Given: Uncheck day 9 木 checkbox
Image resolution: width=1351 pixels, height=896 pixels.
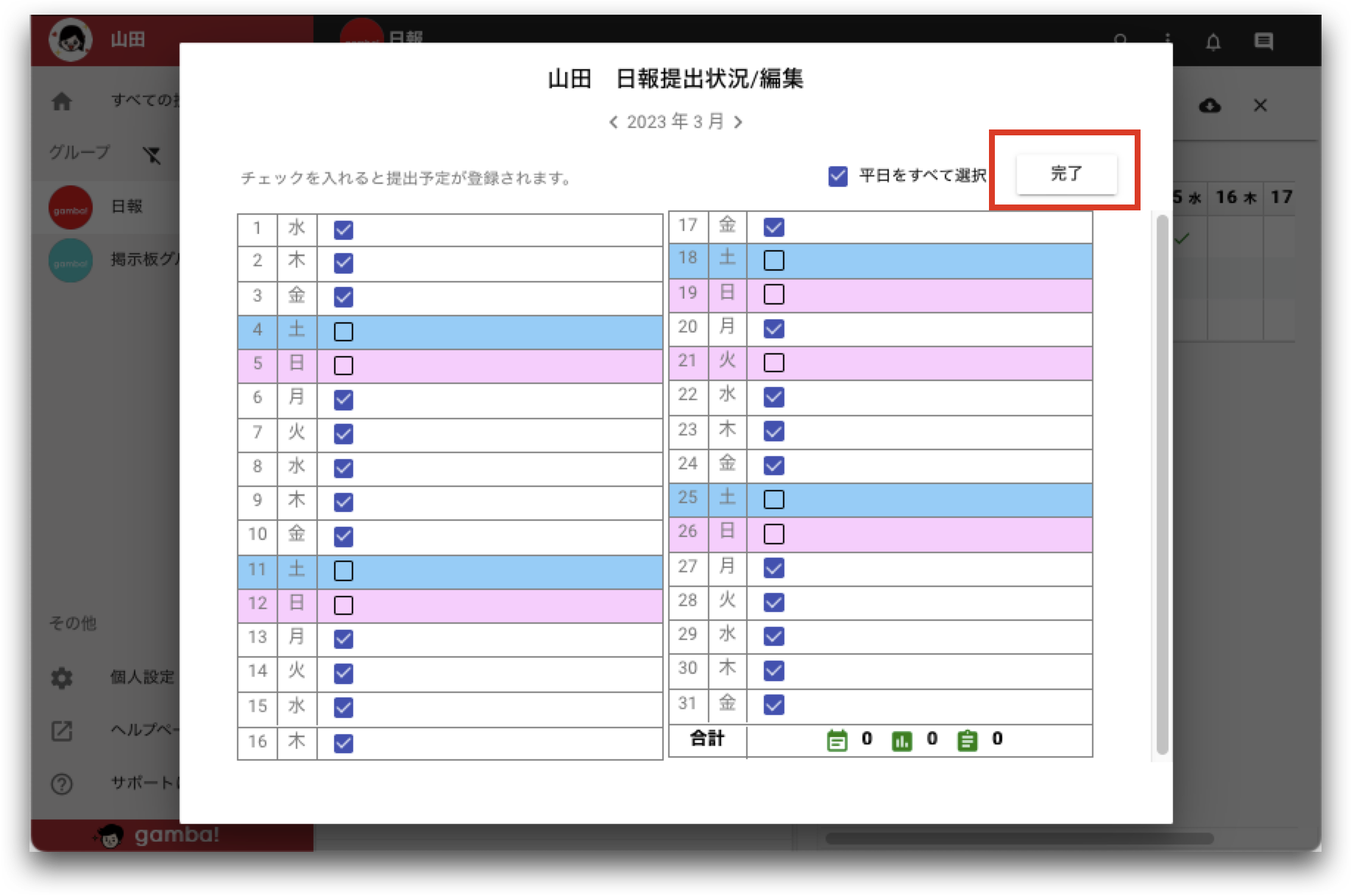Looking at the screenshot, I should [x=344, y=502].
